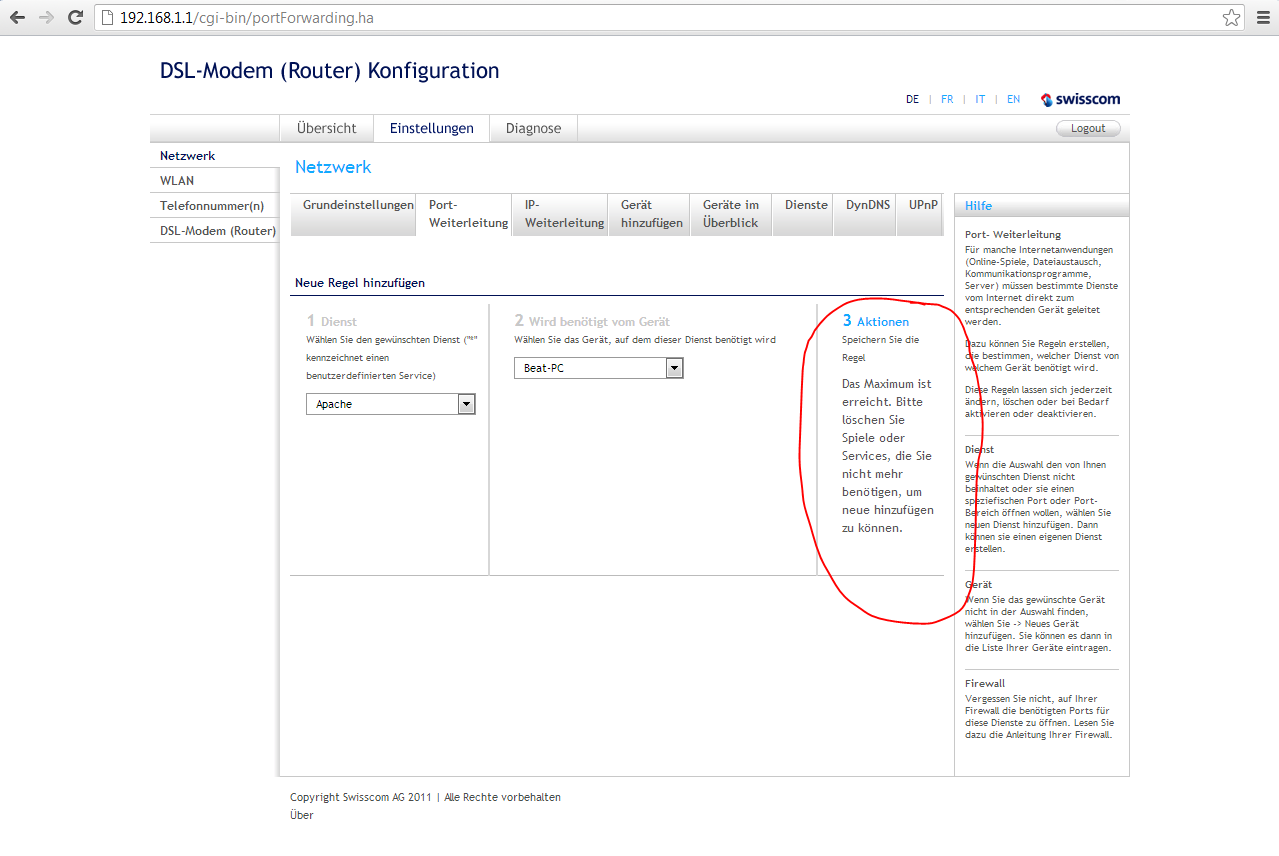The height and width of the screenshot is (856, 1279).
Task: Open the Diagnose tab
Action: tap(533, 128)
